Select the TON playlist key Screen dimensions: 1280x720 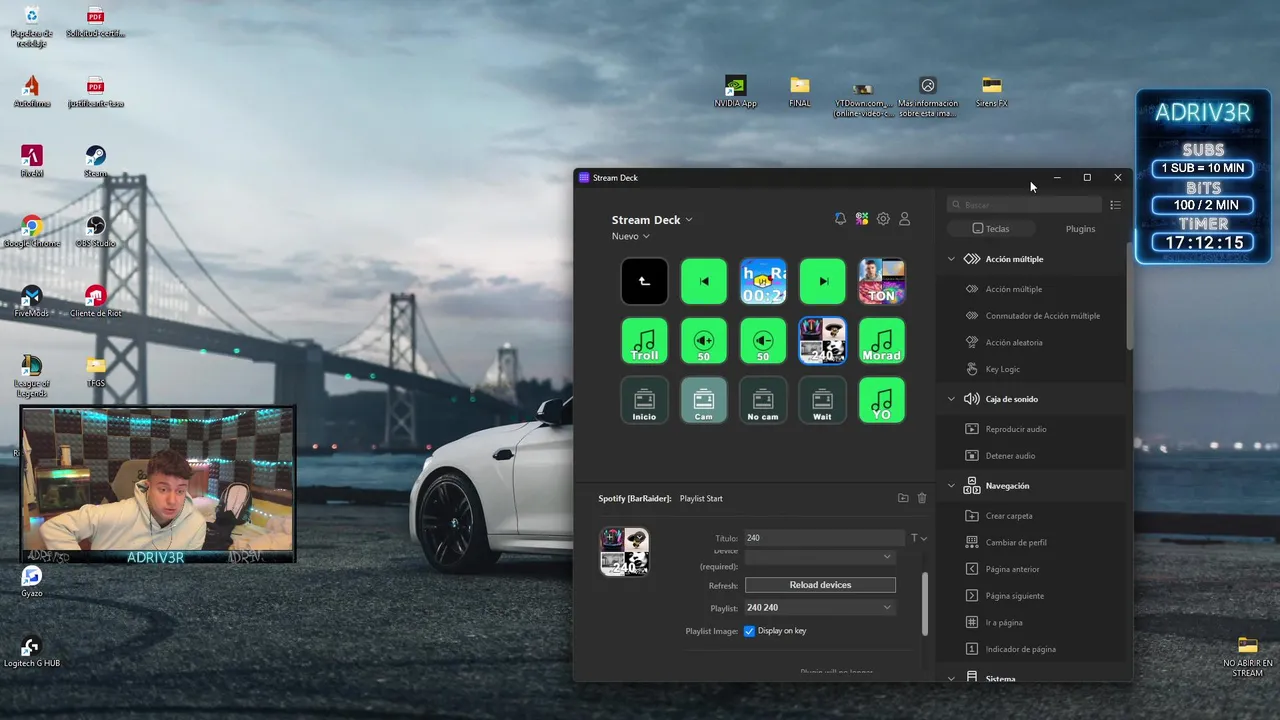point(882,282)
